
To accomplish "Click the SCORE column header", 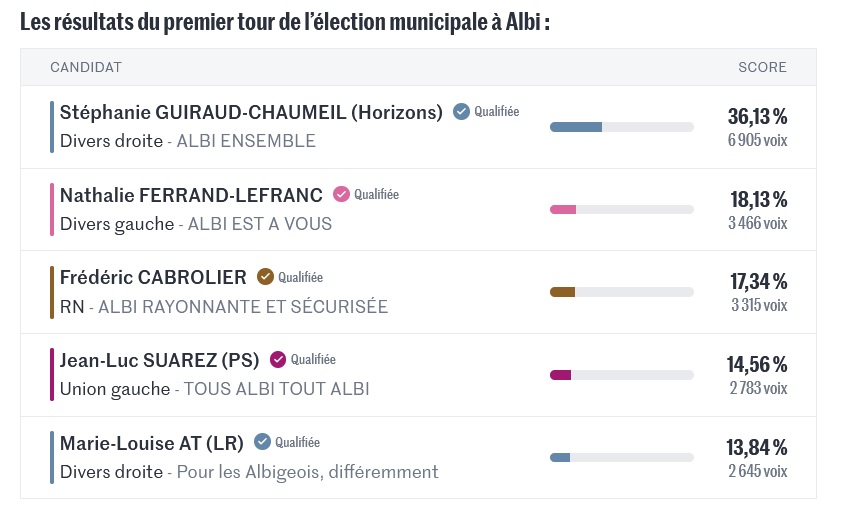I will [762, 68].
